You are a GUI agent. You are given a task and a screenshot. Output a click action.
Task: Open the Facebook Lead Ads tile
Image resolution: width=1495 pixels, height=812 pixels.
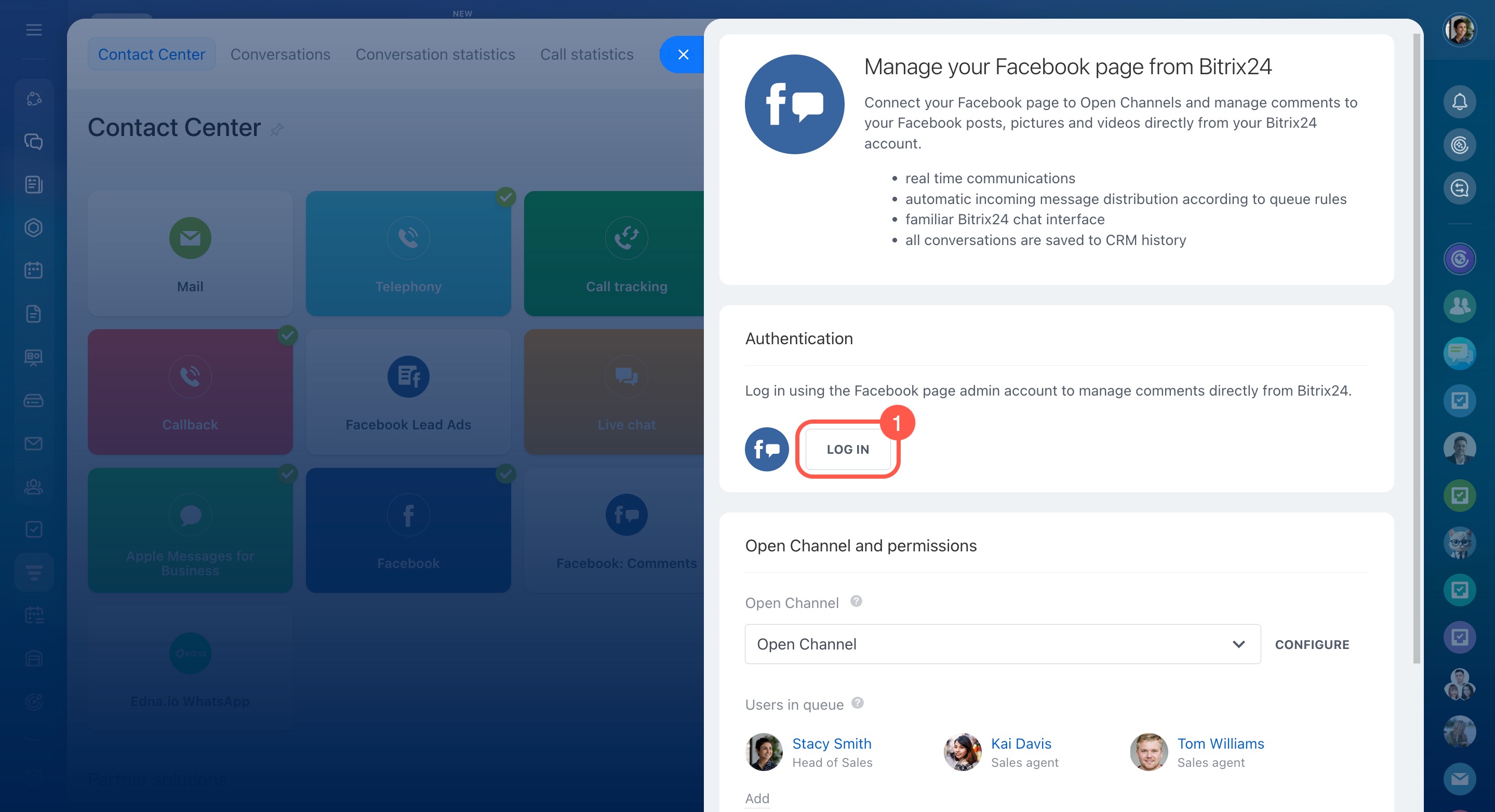pyautogui.click(x=408, y=392)
